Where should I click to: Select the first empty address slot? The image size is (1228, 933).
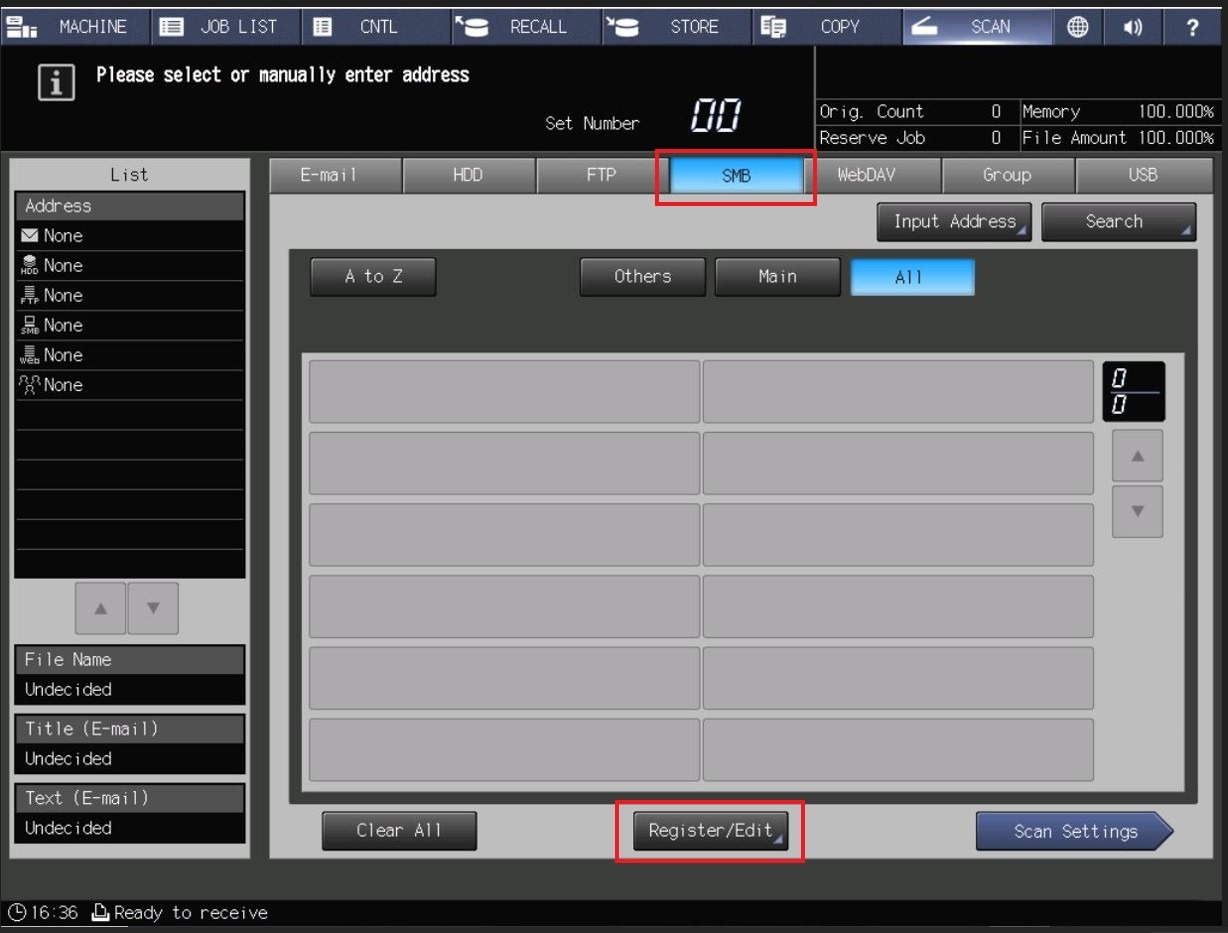(504, 392)
